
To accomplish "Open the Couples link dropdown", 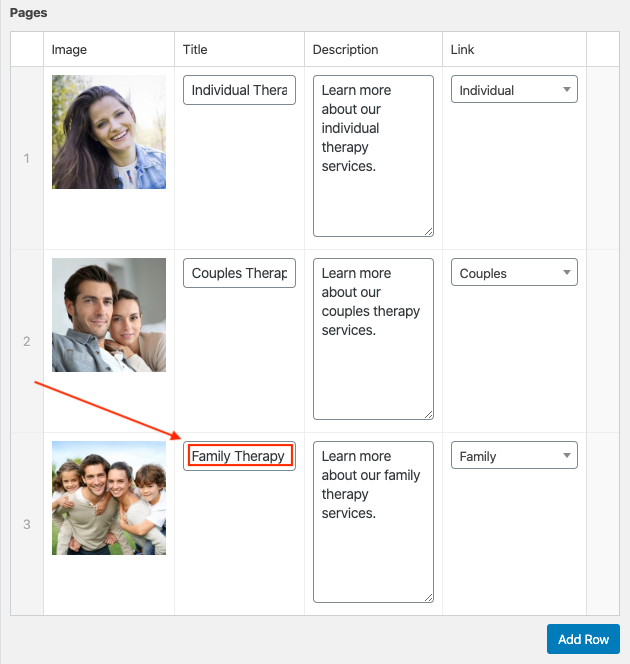I will [x=514, y=273].
